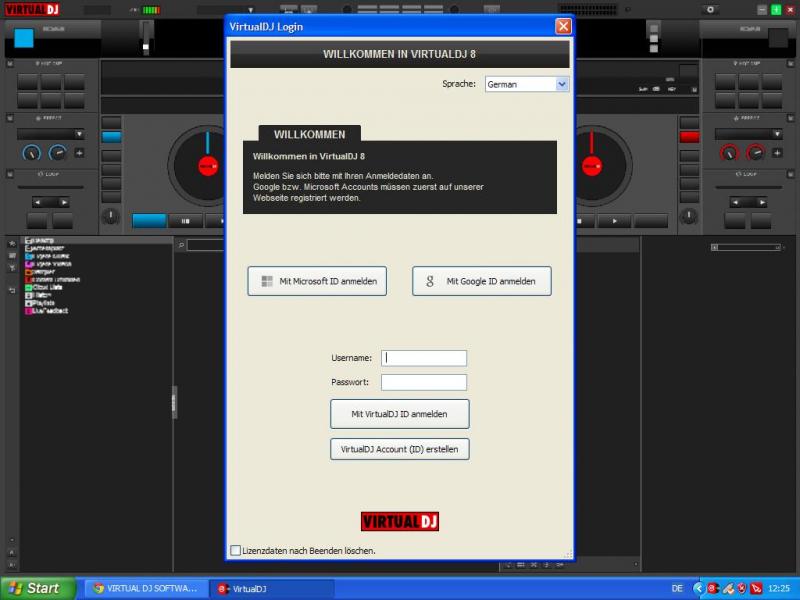800x600 pixels.
Task: Open the Sprache language dropdown
Action: [527, 84]
